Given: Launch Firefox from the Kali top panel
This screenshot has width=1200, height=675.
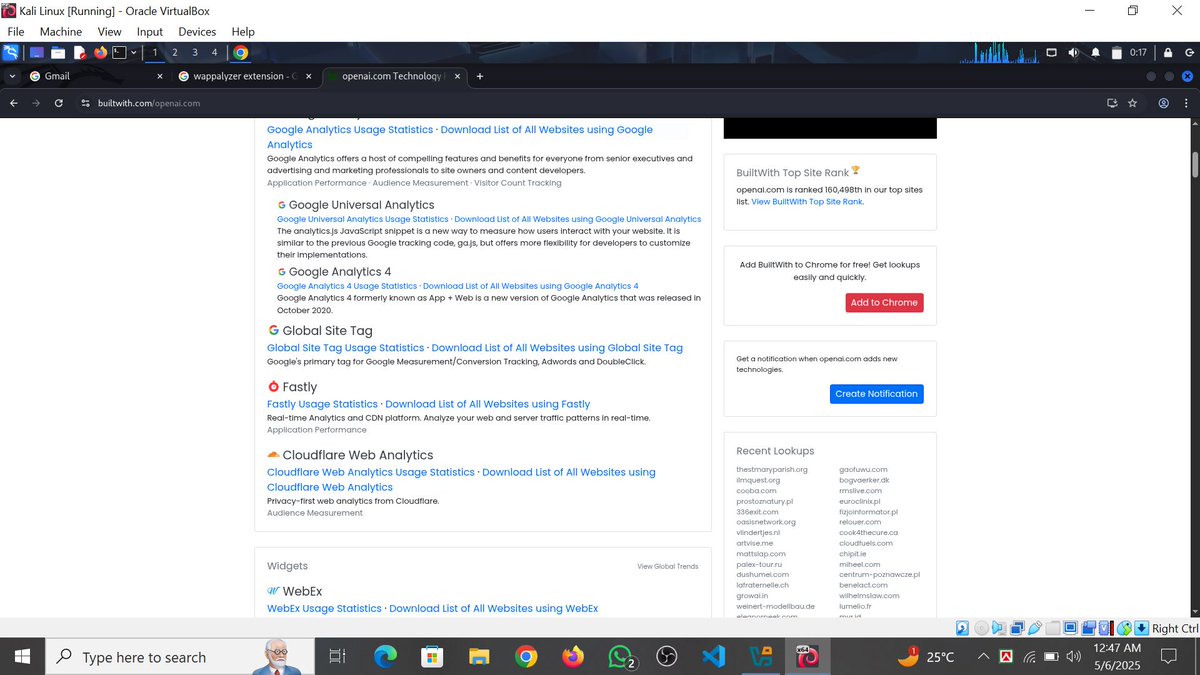Looking at the screenshot, I should pyautogui.click(x=100, y=52).
